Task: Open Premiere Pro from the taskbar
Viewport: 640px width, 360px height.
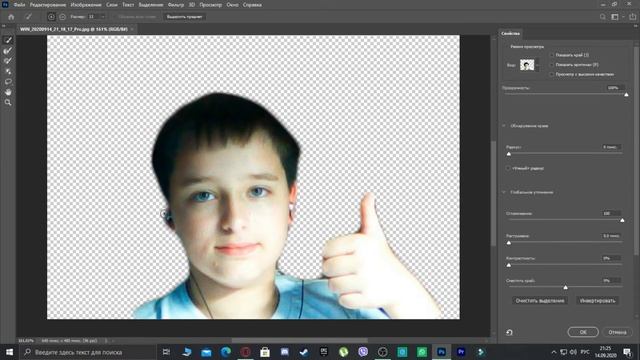Action: (461, 352)
